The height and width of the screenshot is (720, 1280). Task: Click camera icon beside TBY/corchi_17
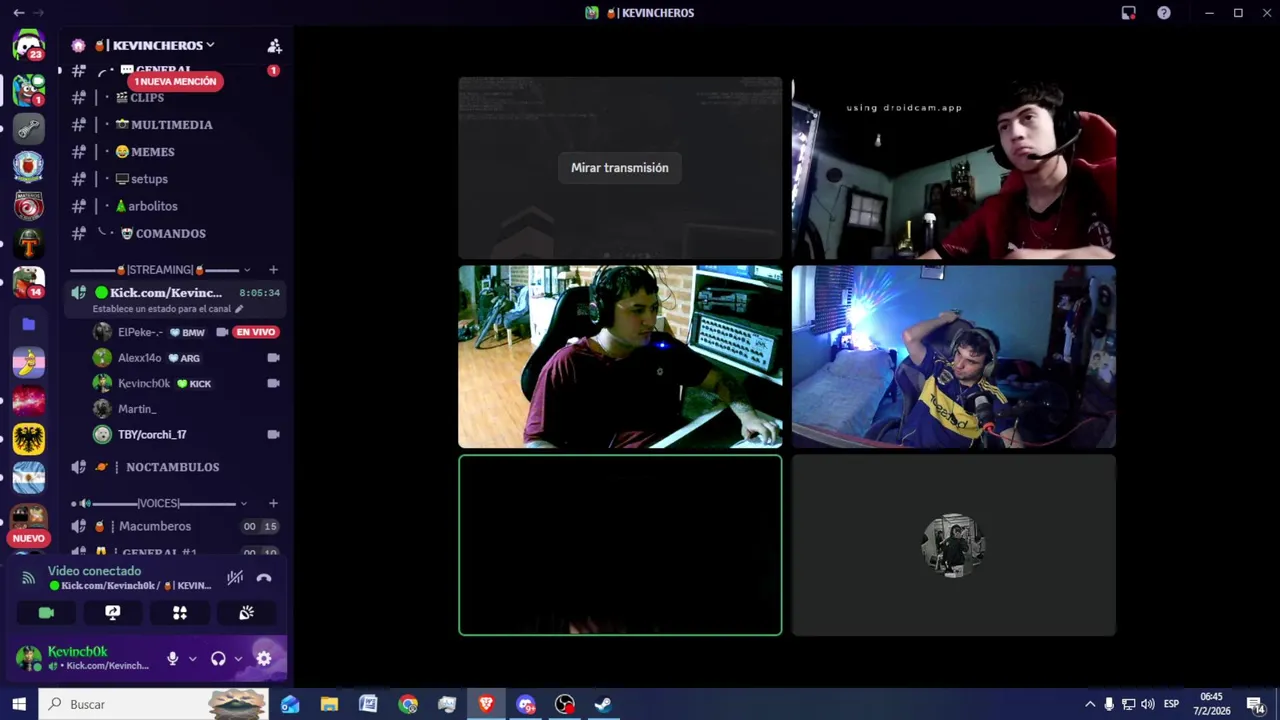274,435
